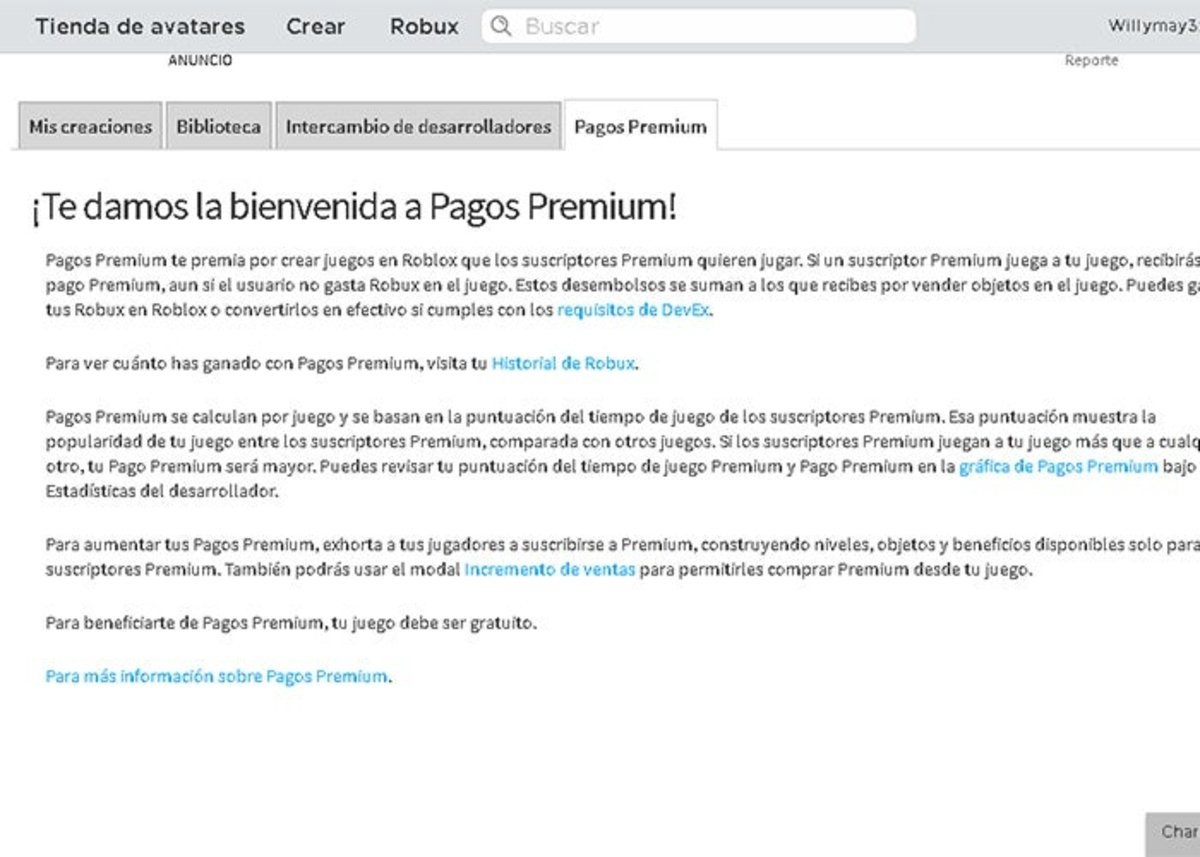Open the Para más información sobre Pagos Premium link
The height and width of the screenshot is (857, 1200).
pos(216,676)
